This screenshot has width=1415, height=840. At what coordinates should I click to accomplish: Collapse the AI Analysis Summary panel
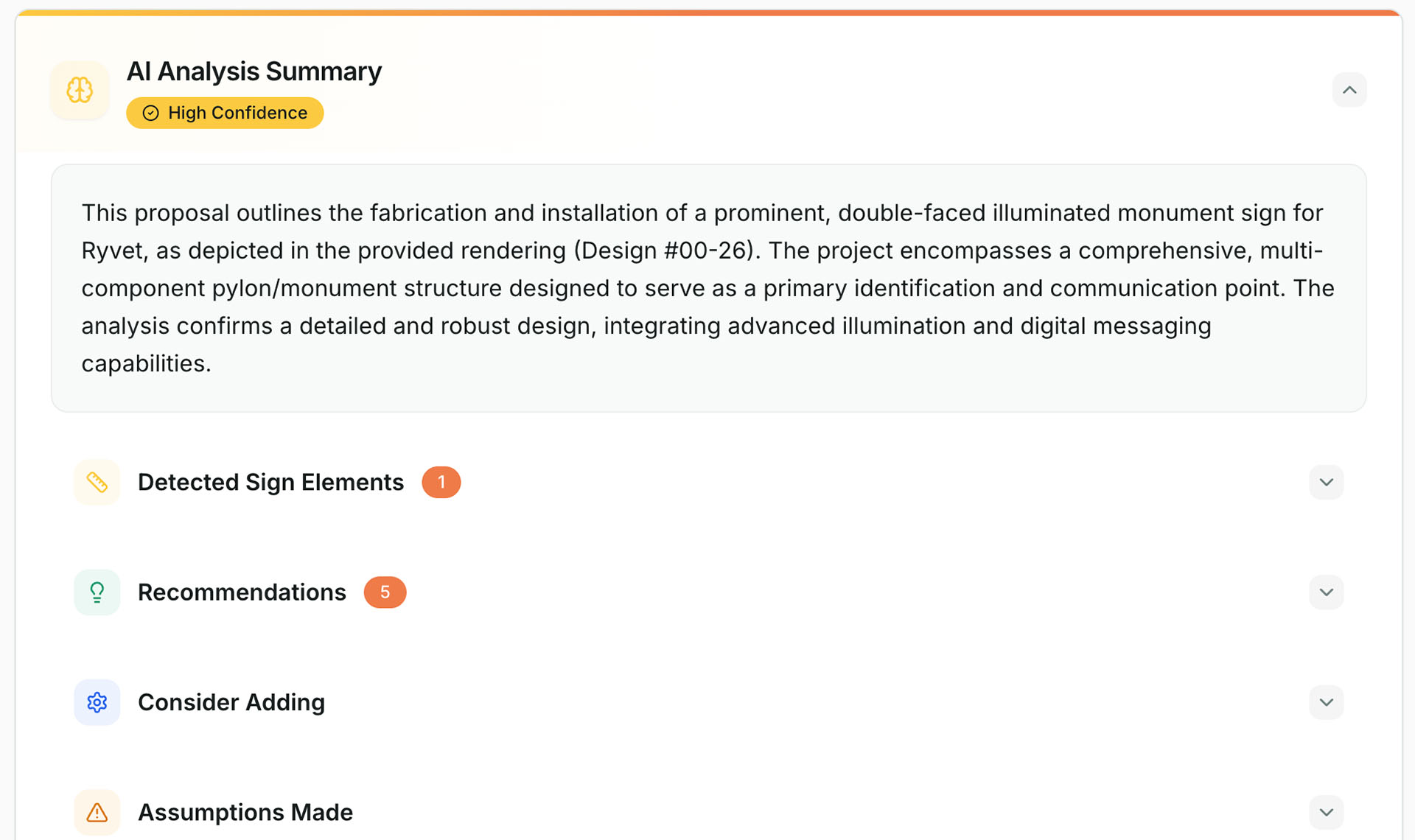[x=1350, y=90]
